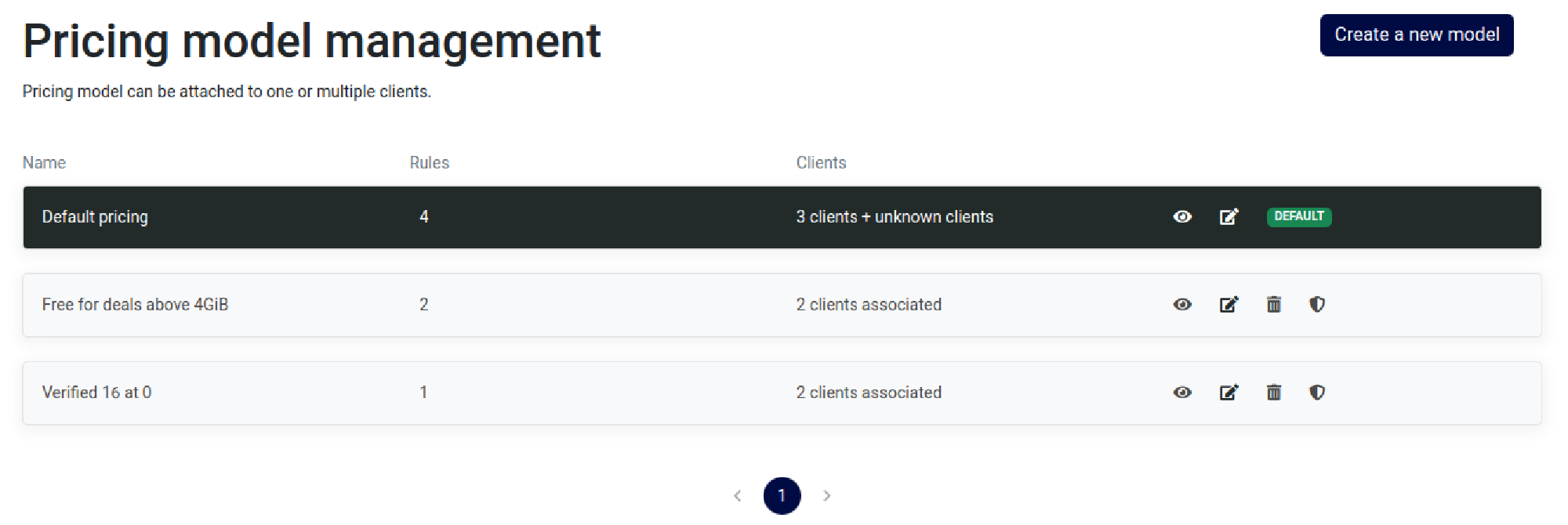1568x525 pixels.
Task: Edit the Default pricing model
Action: (1229, 217)
